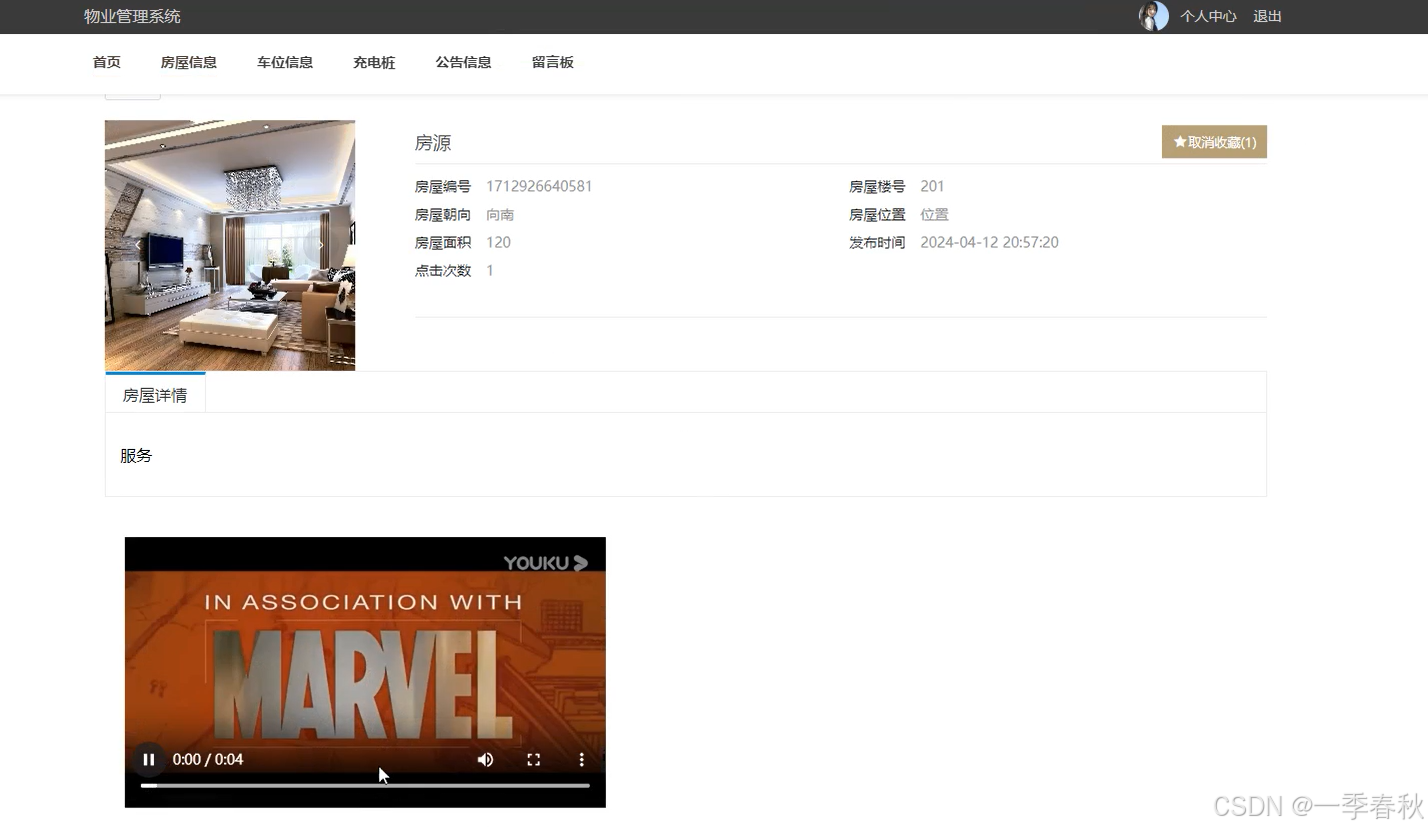Click the video progress bar
The height and width of the screenshot is (832, 1428).
pos(365,786)
